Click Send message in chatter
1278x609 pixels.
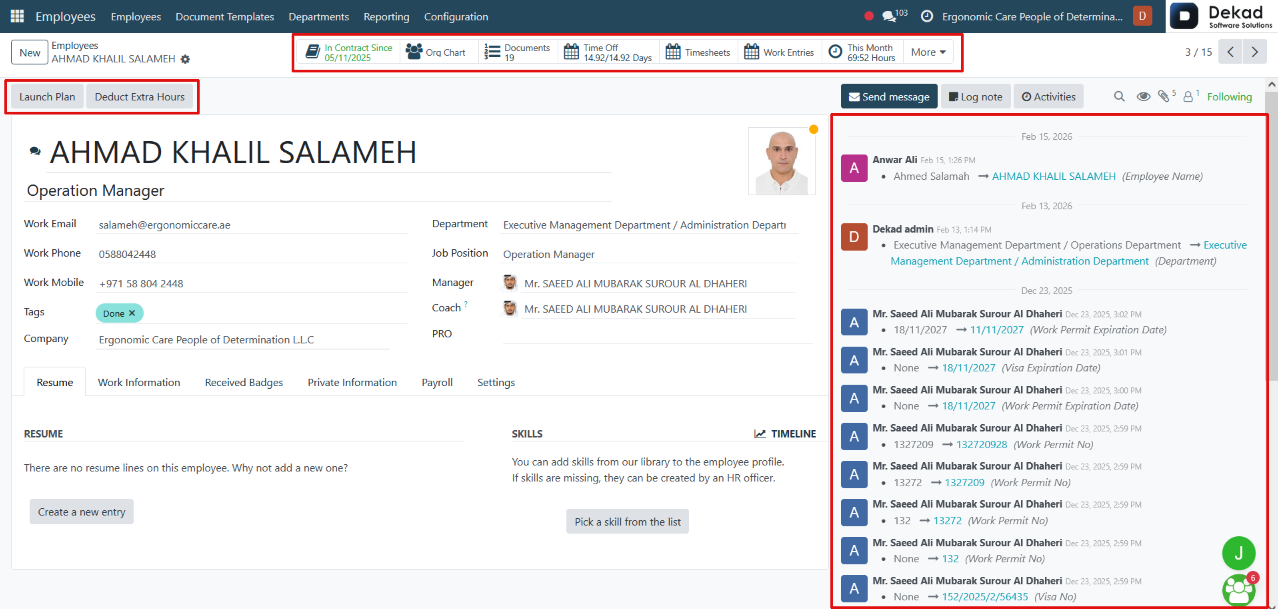tap(889, 96)
